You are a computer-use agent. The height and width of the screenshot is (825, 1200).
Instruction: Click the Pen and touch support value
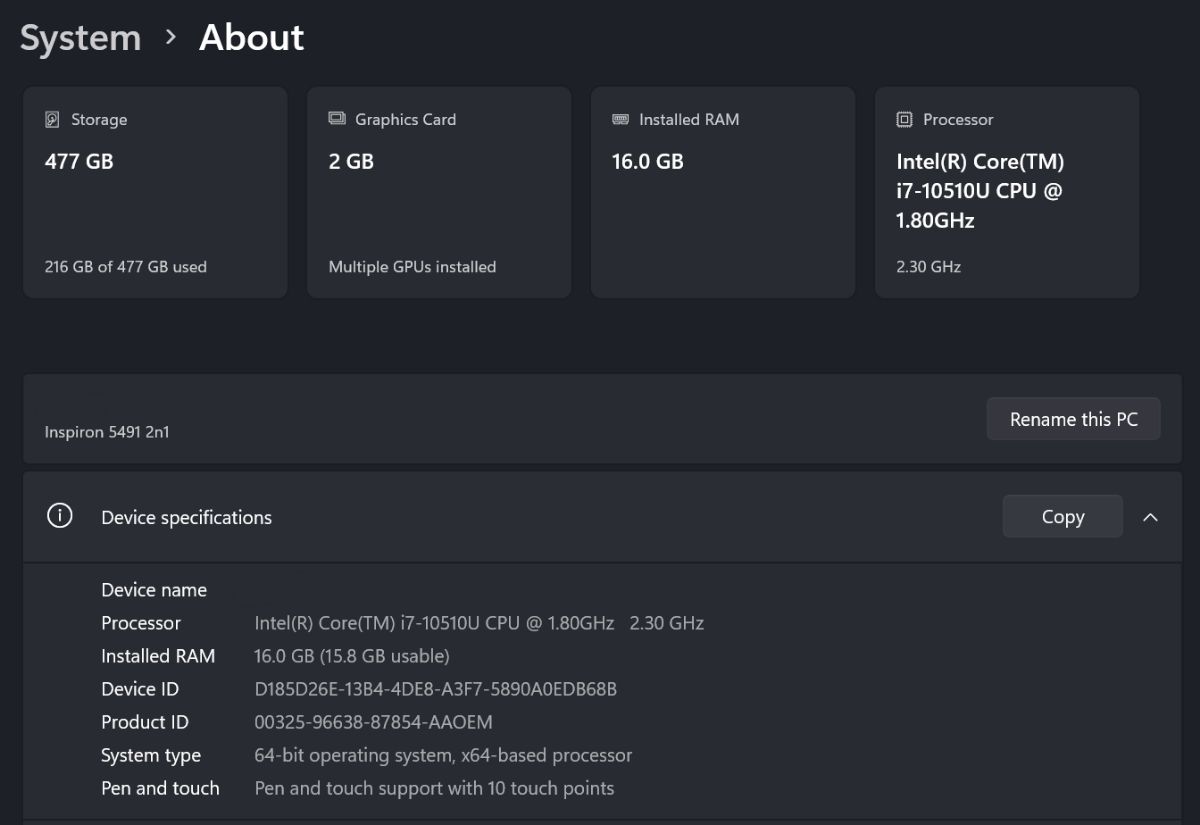tap(434, 788)
